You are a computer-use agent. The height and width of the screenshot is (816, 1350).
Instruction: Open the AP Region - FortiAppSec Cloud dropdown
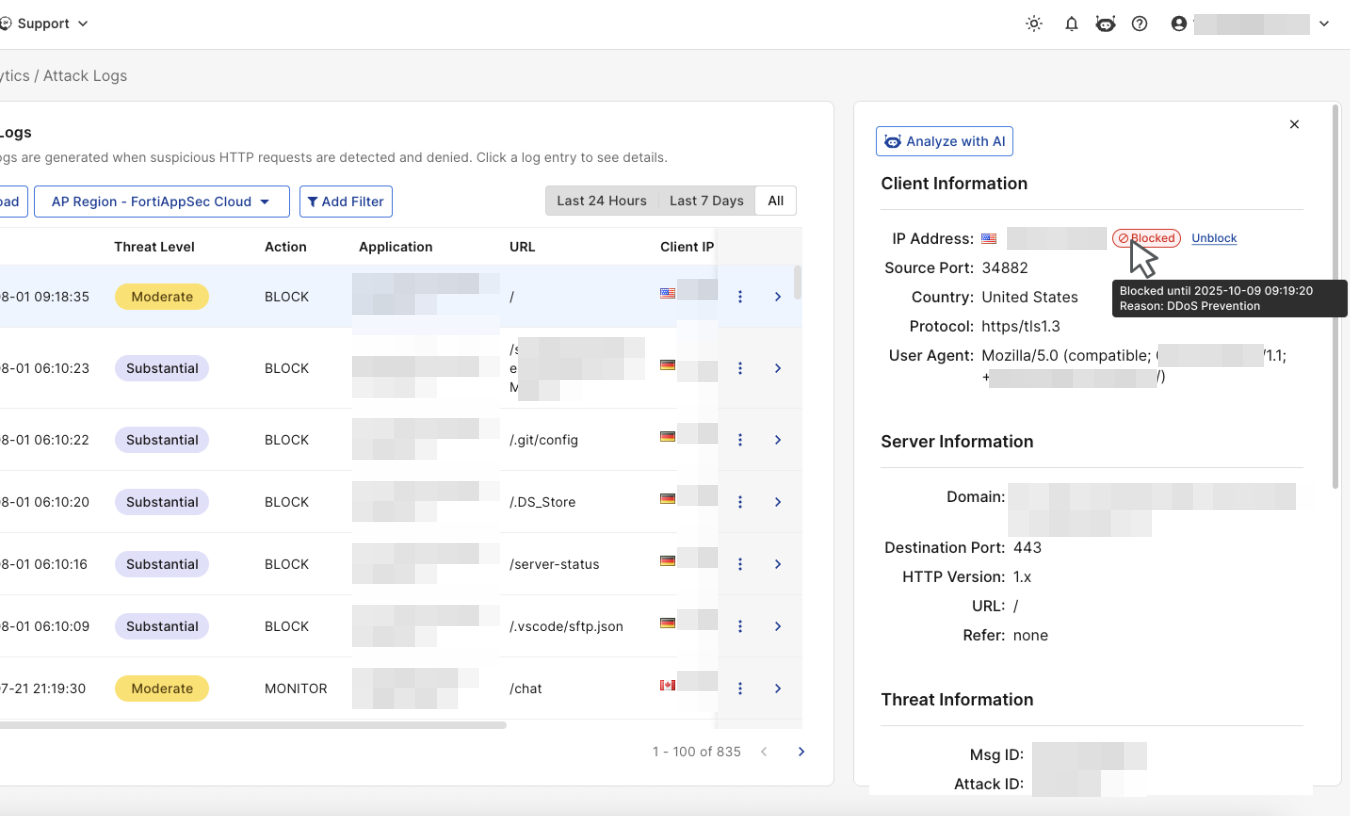coord(161,201)
